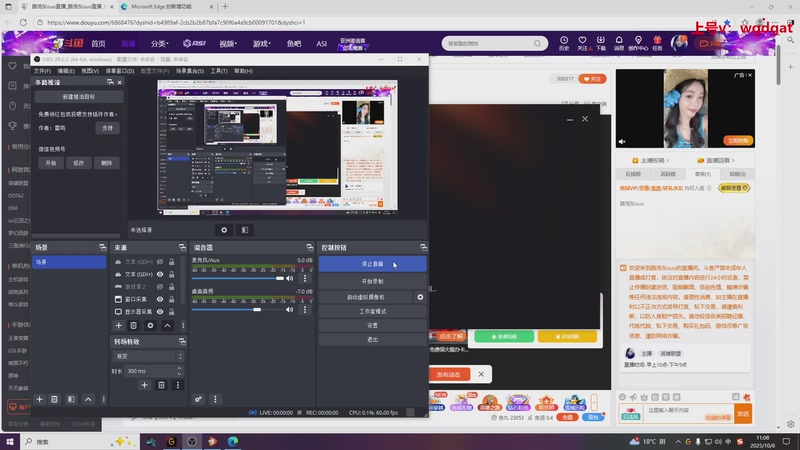Open OBS 停靠窗口(D) menu
The width and height of the screenshot is (800, 450).
pyautogui.click(x=120, y=71)
